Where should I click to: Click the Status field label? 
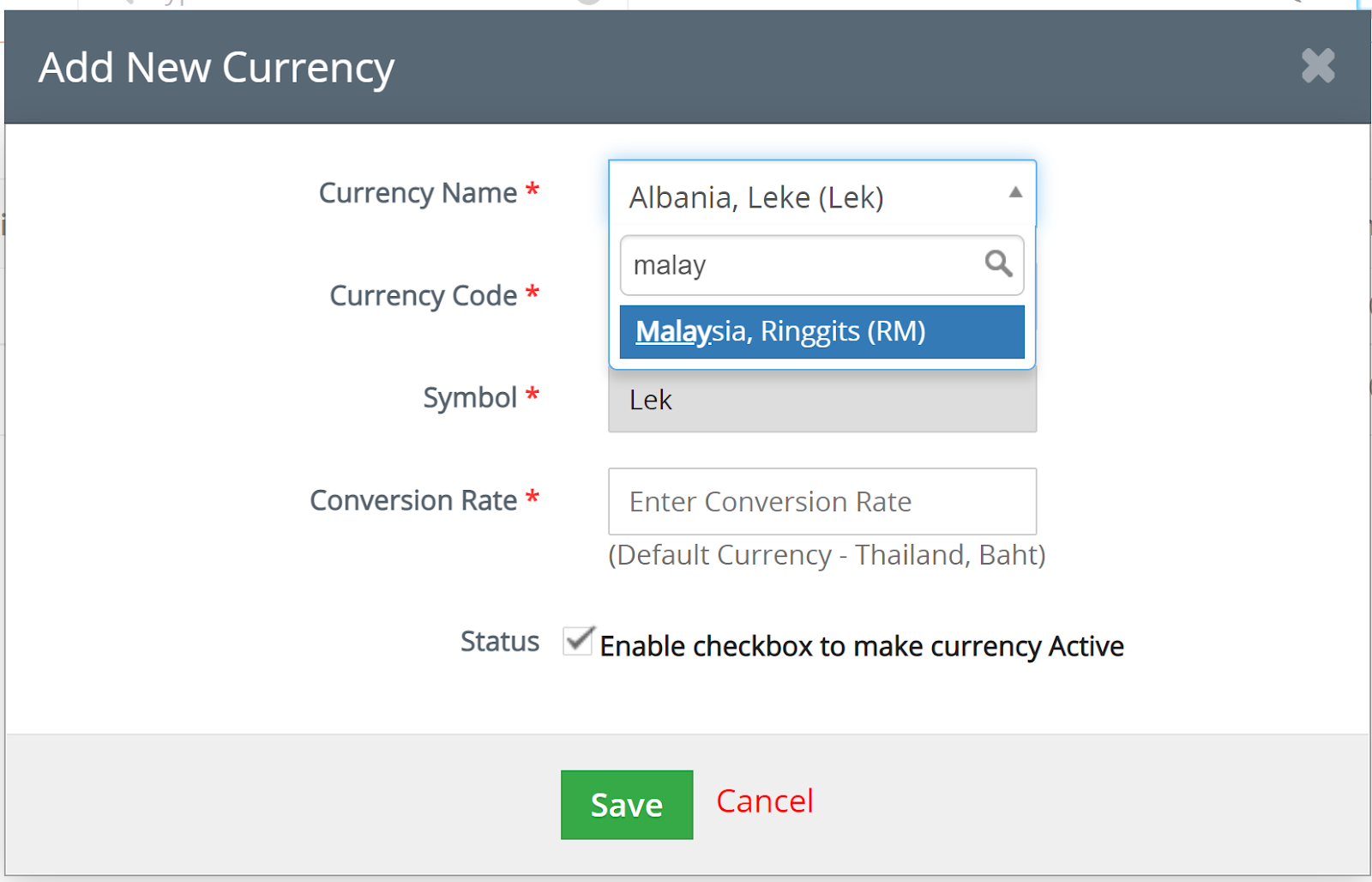[499, 642]
